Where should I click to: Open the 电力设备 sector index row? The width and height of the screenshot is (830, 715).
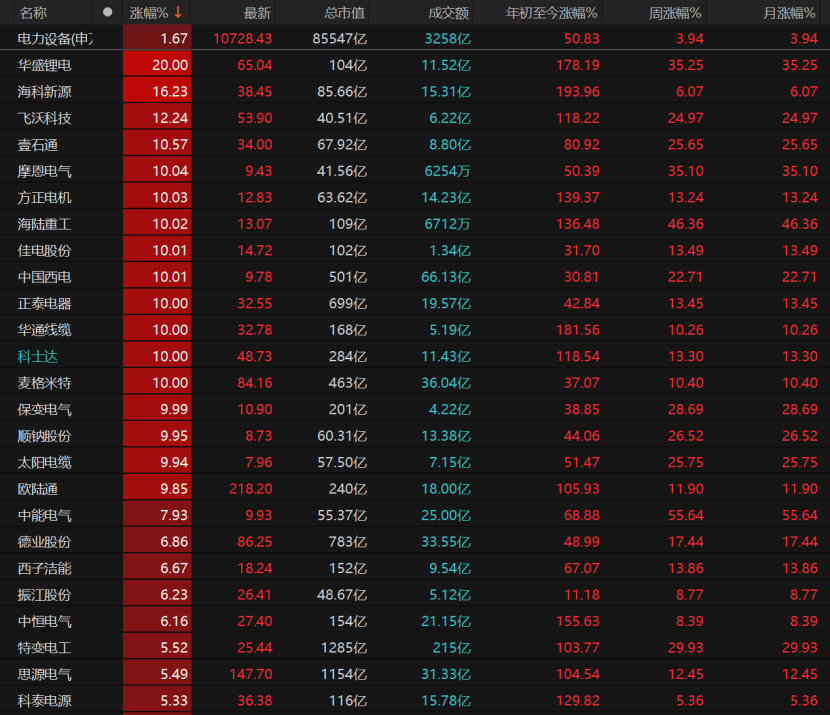(55, 38)
